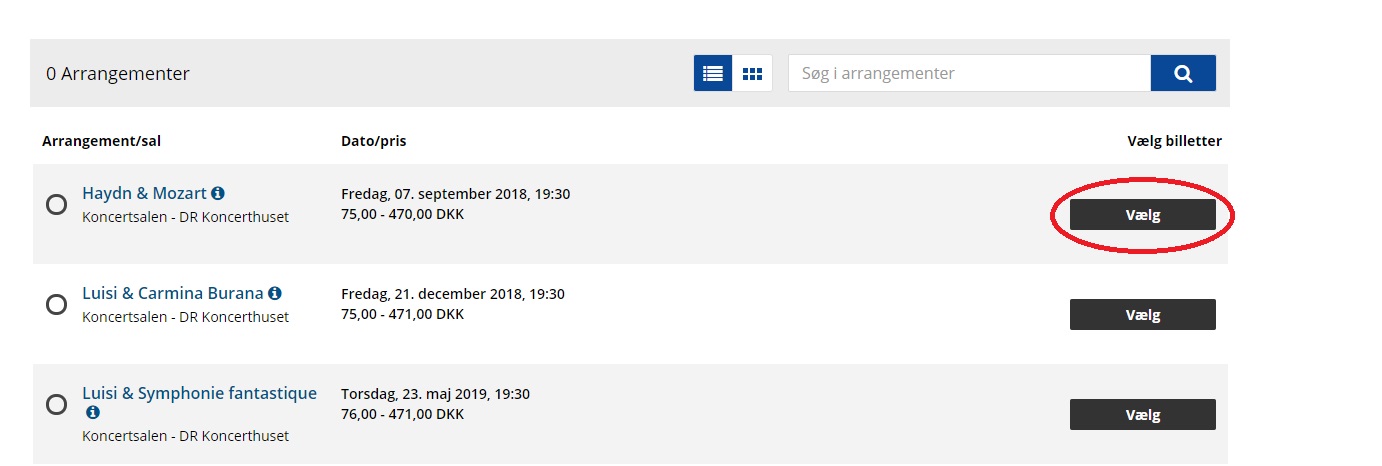The image size is (1382, 466).
Task: Open the Luisi & Symphonie fantastique link
Action: tap(199, 393)
